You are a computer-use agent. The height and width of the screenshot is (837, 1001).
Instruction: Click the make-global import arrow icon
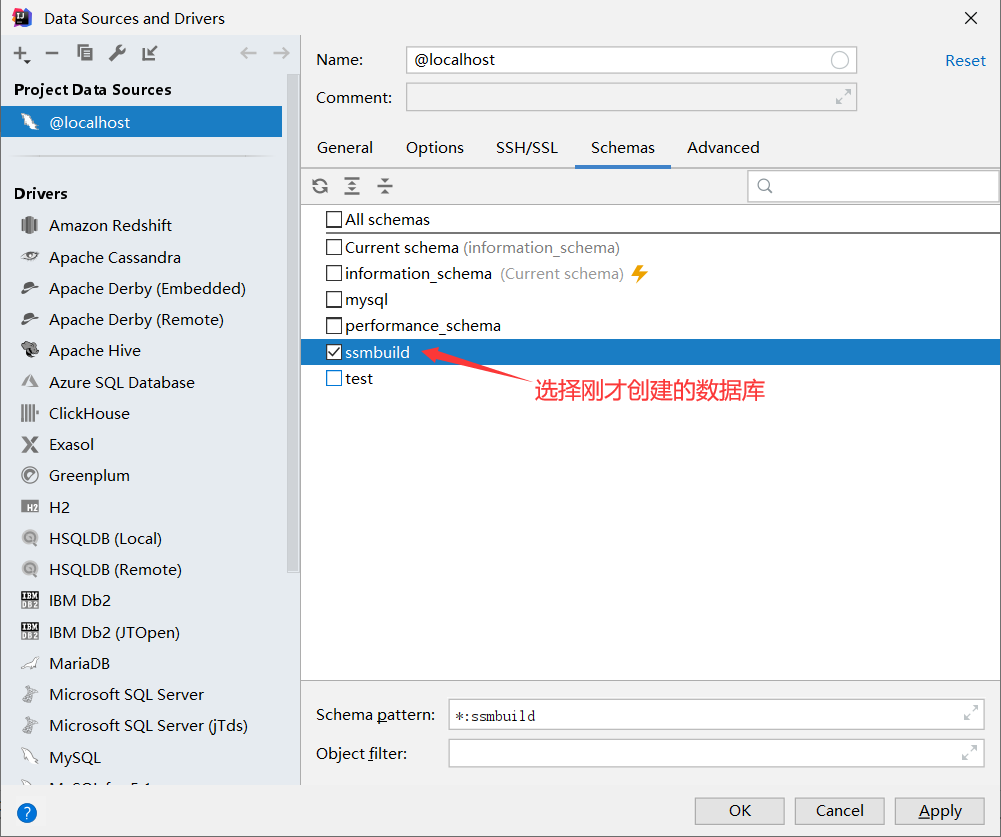[149, 53]
